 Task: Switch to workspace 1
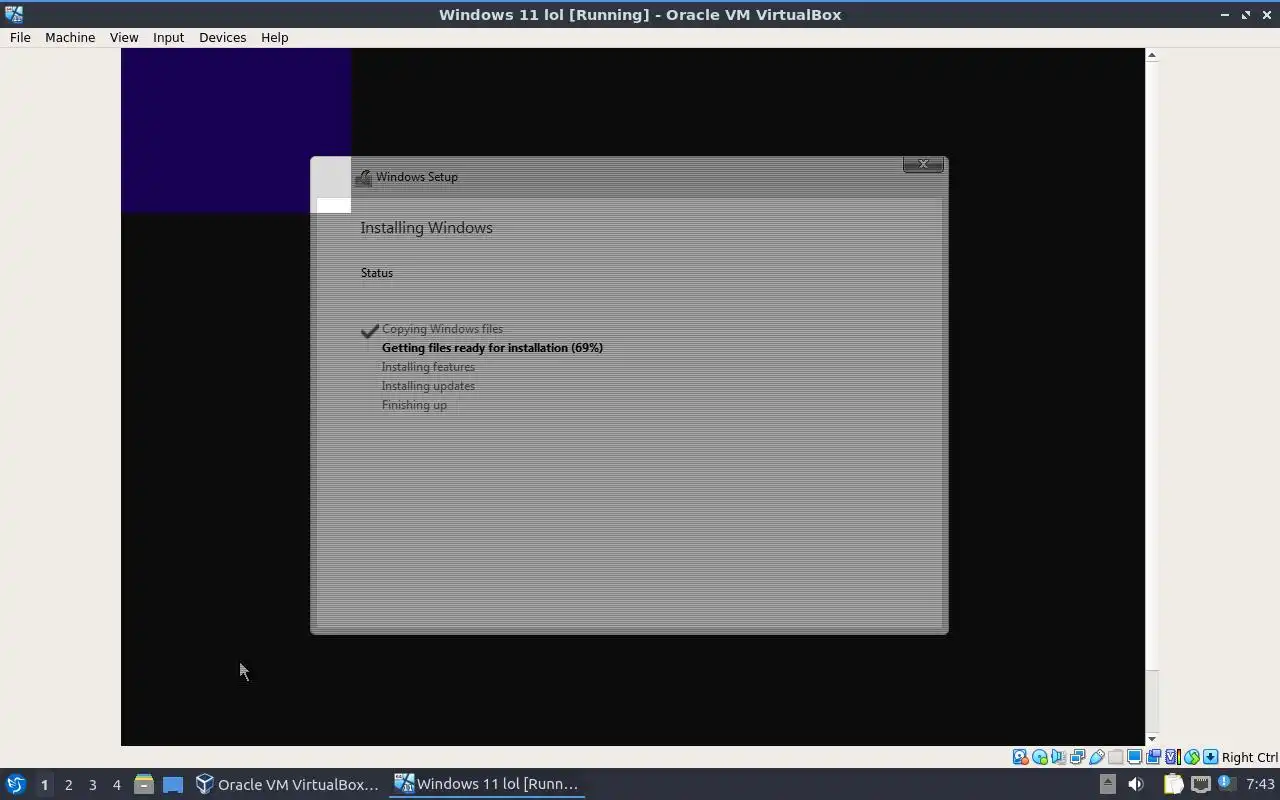tap(44, 785)
